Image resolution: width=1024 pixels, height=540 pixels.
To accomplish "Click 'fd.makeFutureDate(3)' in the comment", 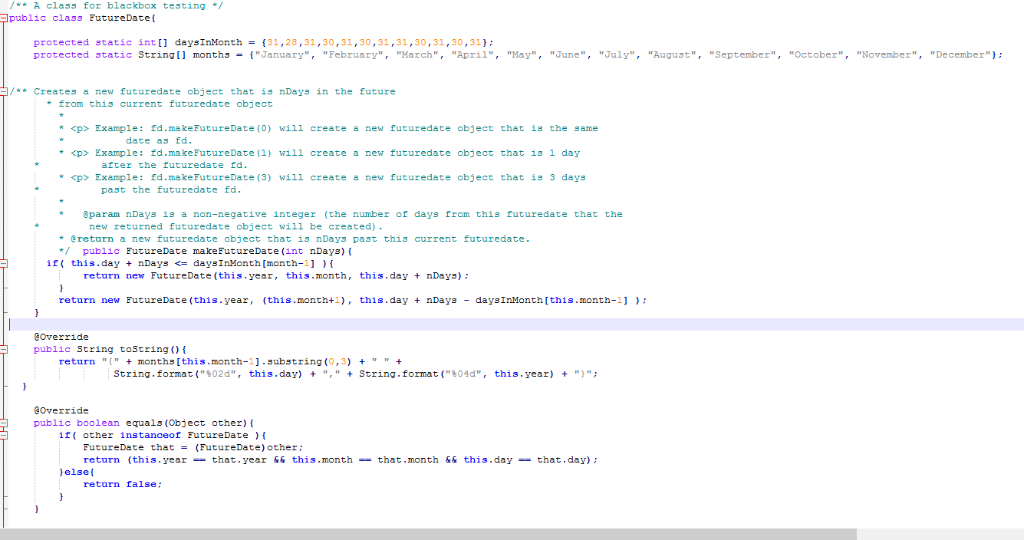I will pos(211,178).
